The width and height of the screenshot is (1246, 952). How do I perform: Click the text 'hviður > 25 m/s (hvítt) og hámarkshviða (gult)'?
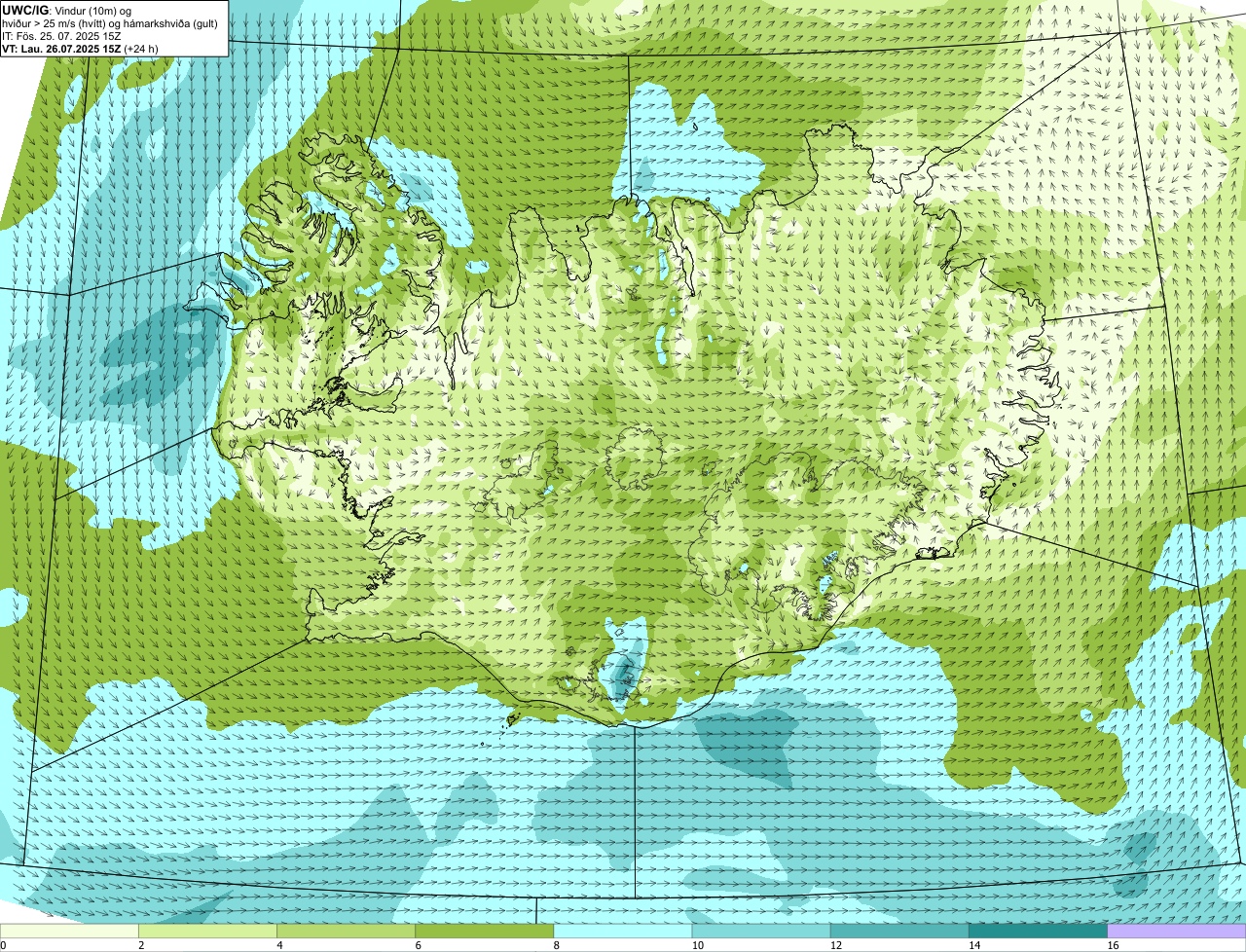point(110,23)
